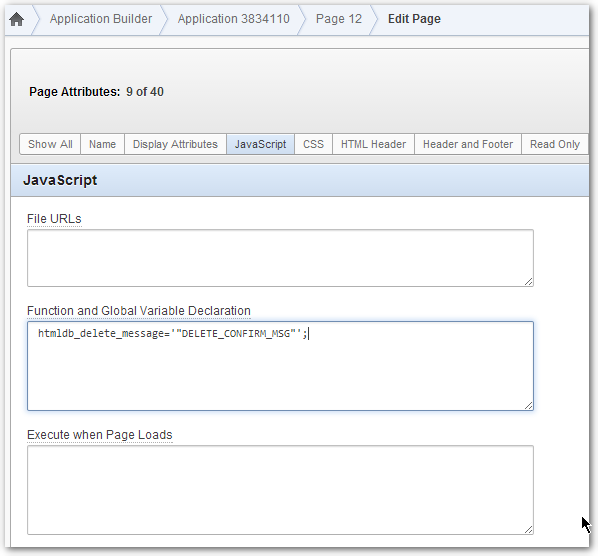Click the Execute when Page Loads label

coord(100,435)
